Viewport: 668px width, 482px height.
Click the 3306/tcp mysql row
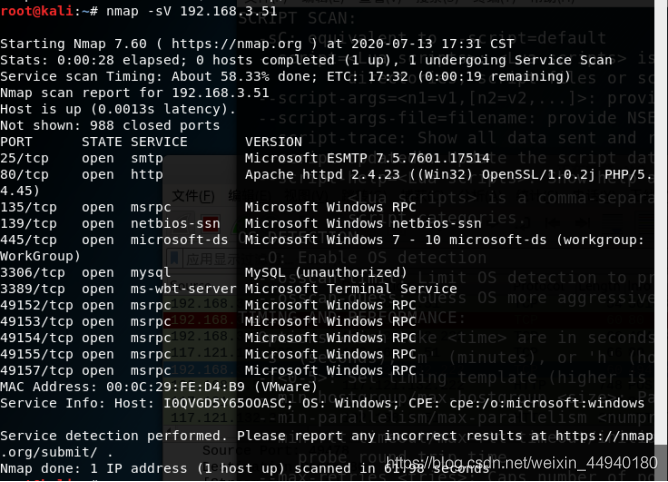pyautogui.click(x=204, y=272)
